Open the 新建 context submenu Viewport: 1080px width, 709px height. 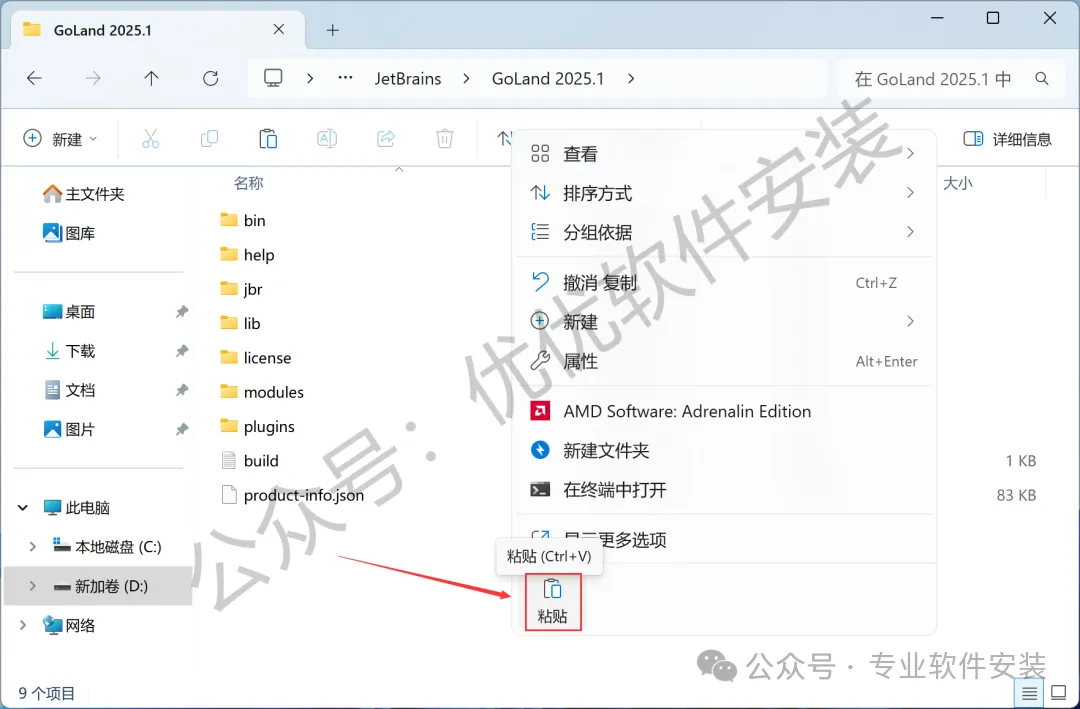click(724, 322)
